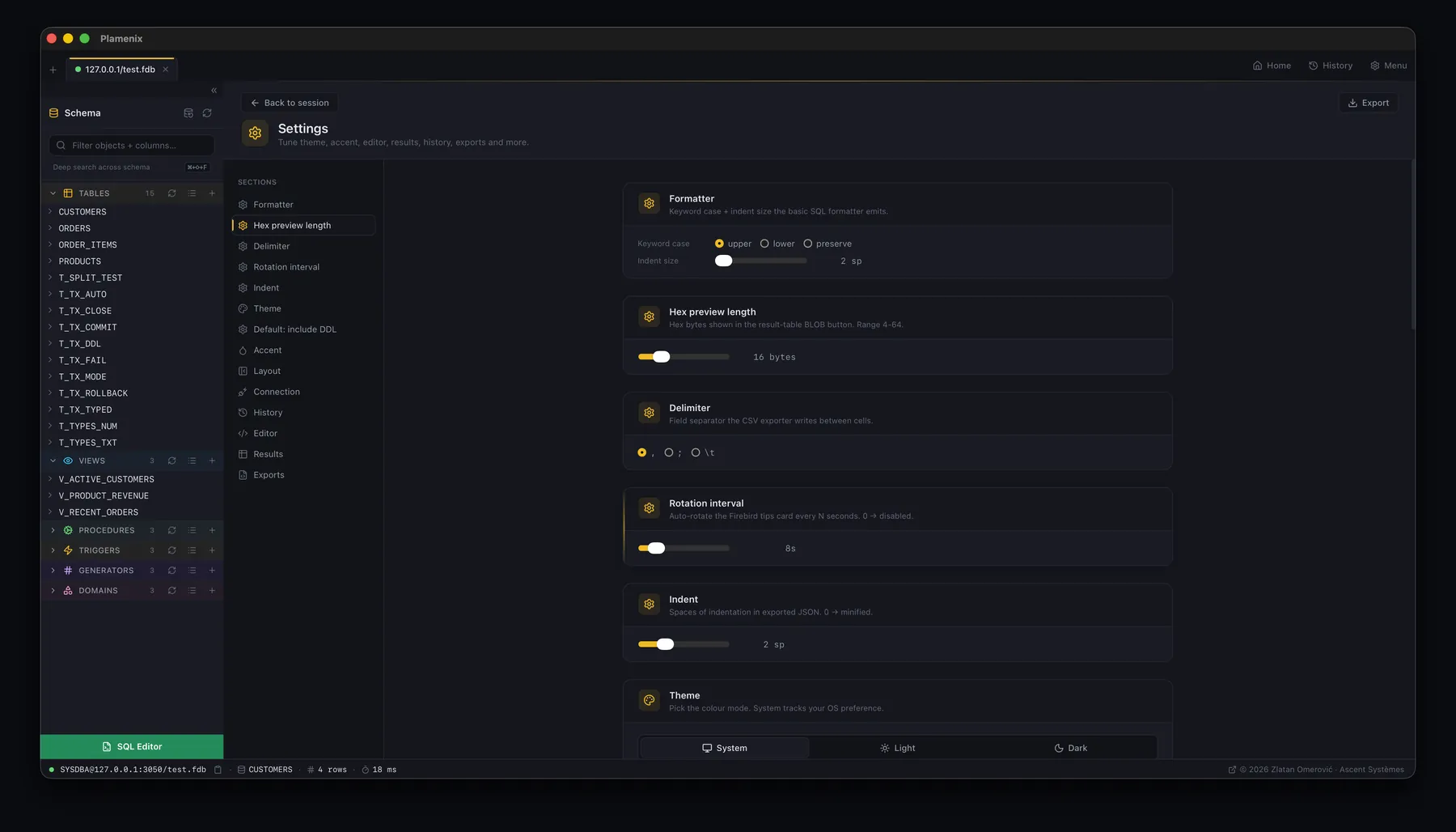Click the new connection tab plus icon
Image resolution: width=1456 pixels, height=832 pixels.
pos(53,70)
